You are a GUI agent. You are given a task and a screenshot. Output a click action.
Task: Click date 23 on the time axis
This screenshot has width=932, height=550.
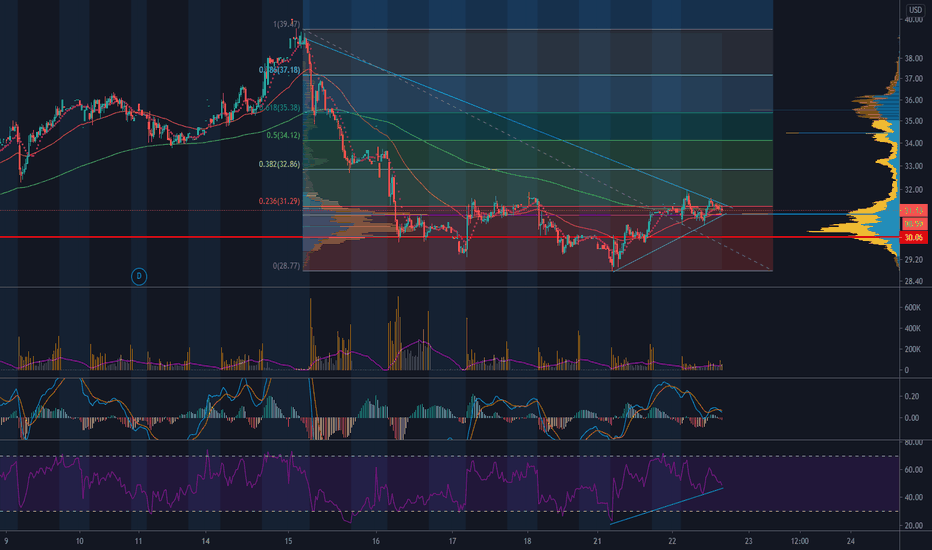[x=748, y=541]
